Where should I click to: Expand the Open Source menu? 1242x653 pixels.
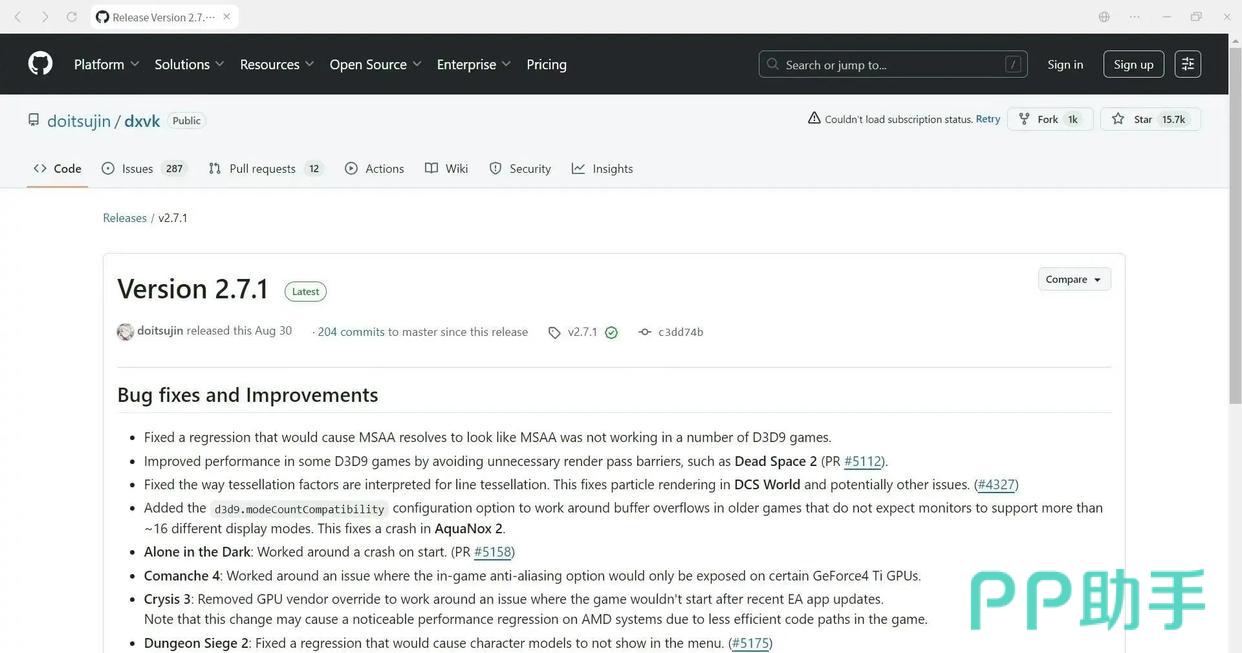click(x=375, y=64)
